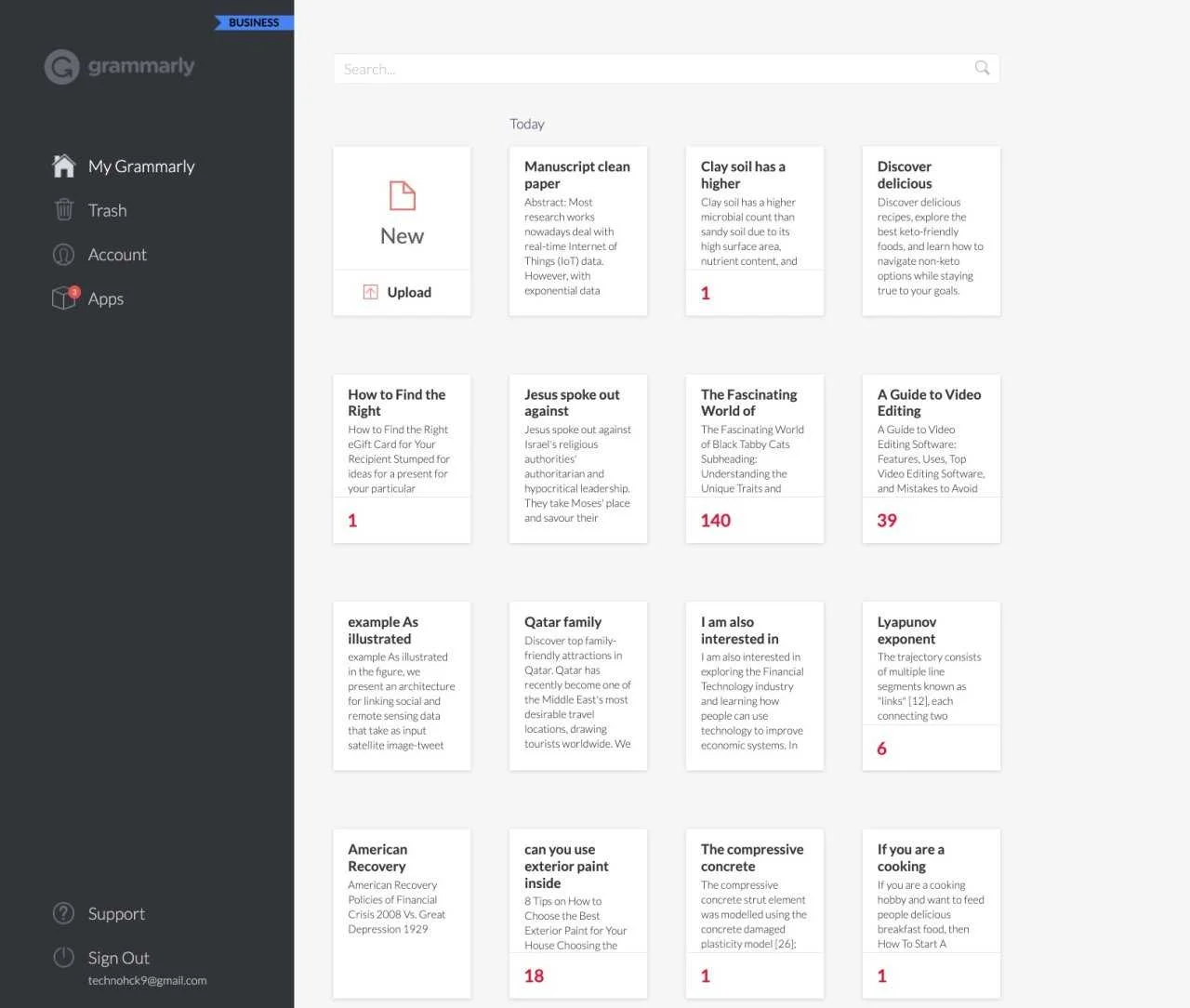Open the Manuscript clean paper document
The height and width of the screenshot is (1008, 1190).
[578, 231]
